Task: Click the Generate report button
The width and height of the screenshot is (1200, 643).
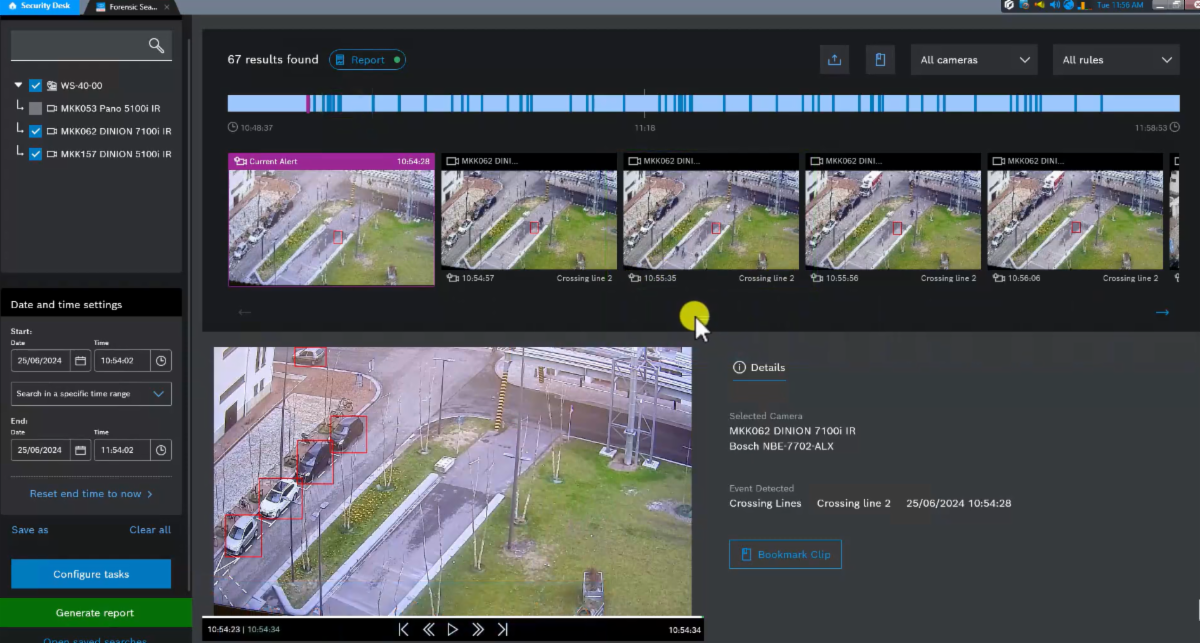Action: point(95,613)
